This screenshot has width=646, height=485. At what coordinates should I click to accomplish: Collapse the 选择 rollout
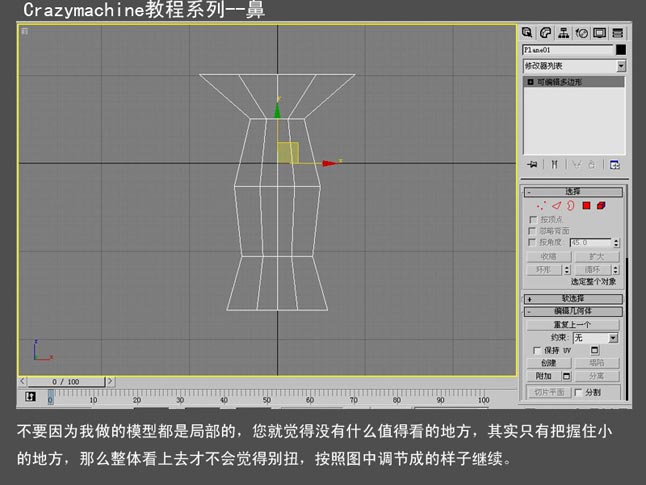[x=573, y=192]
